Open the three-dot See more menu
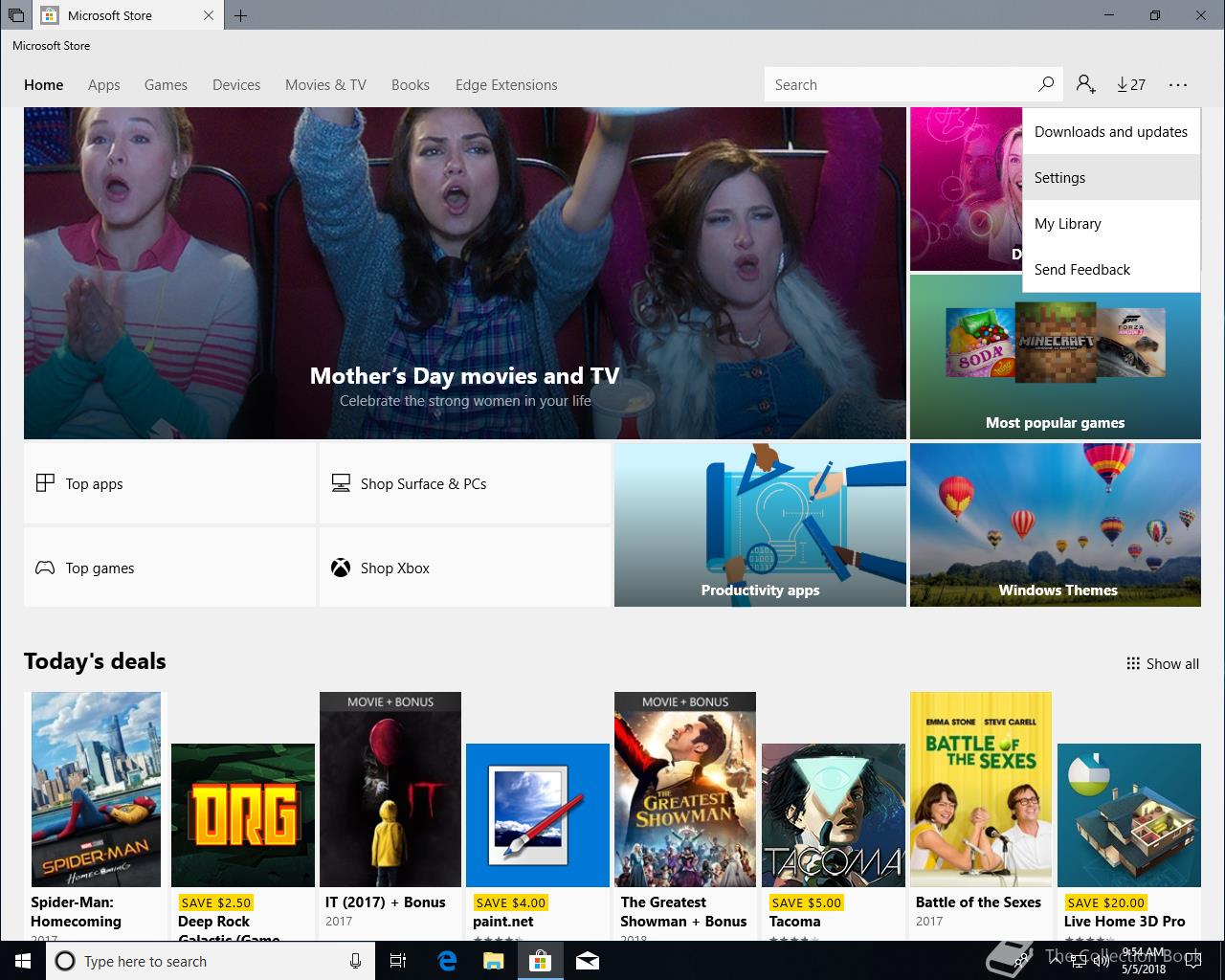 (1178, 84)
